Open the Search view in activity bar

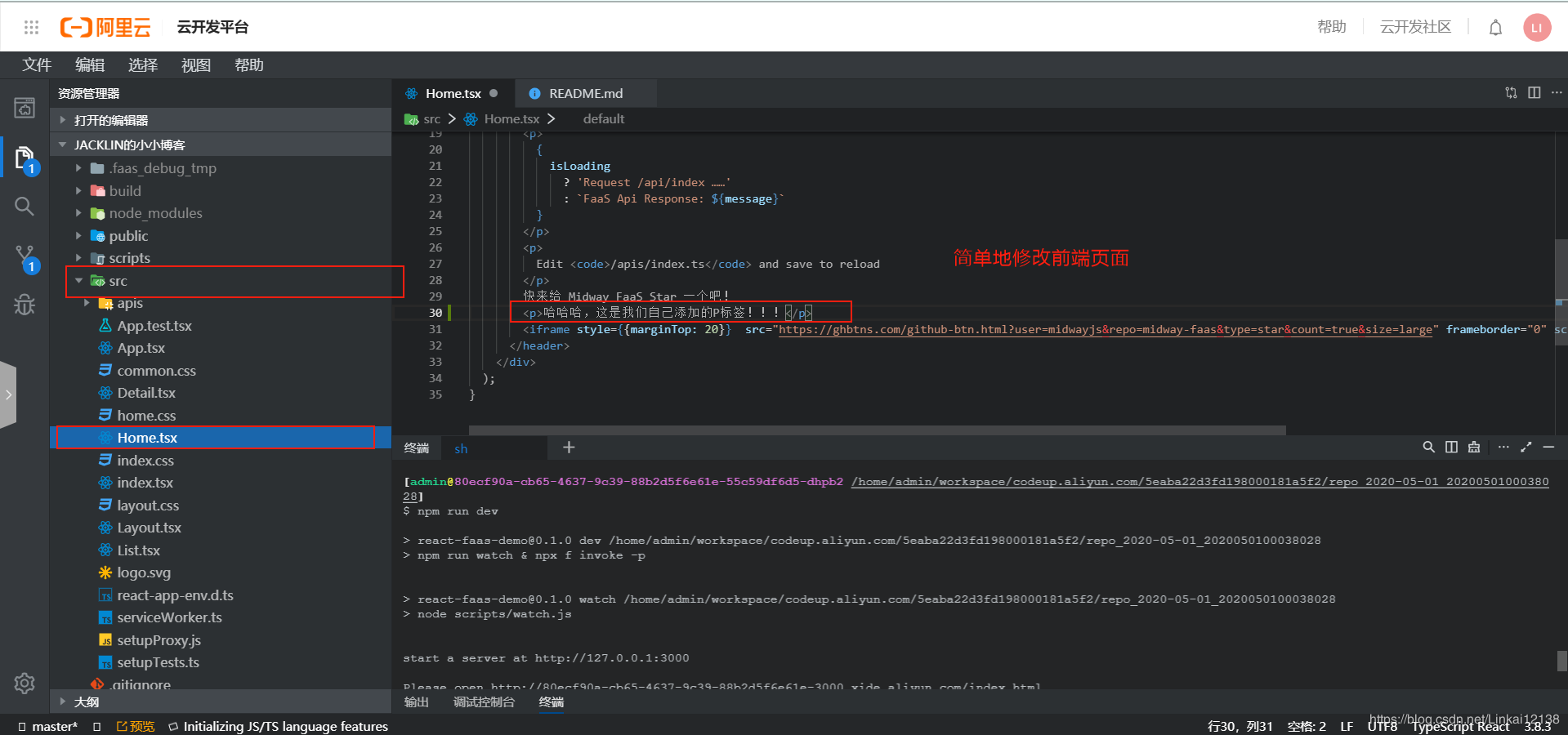pyautogui.click(x=25, y=207)
